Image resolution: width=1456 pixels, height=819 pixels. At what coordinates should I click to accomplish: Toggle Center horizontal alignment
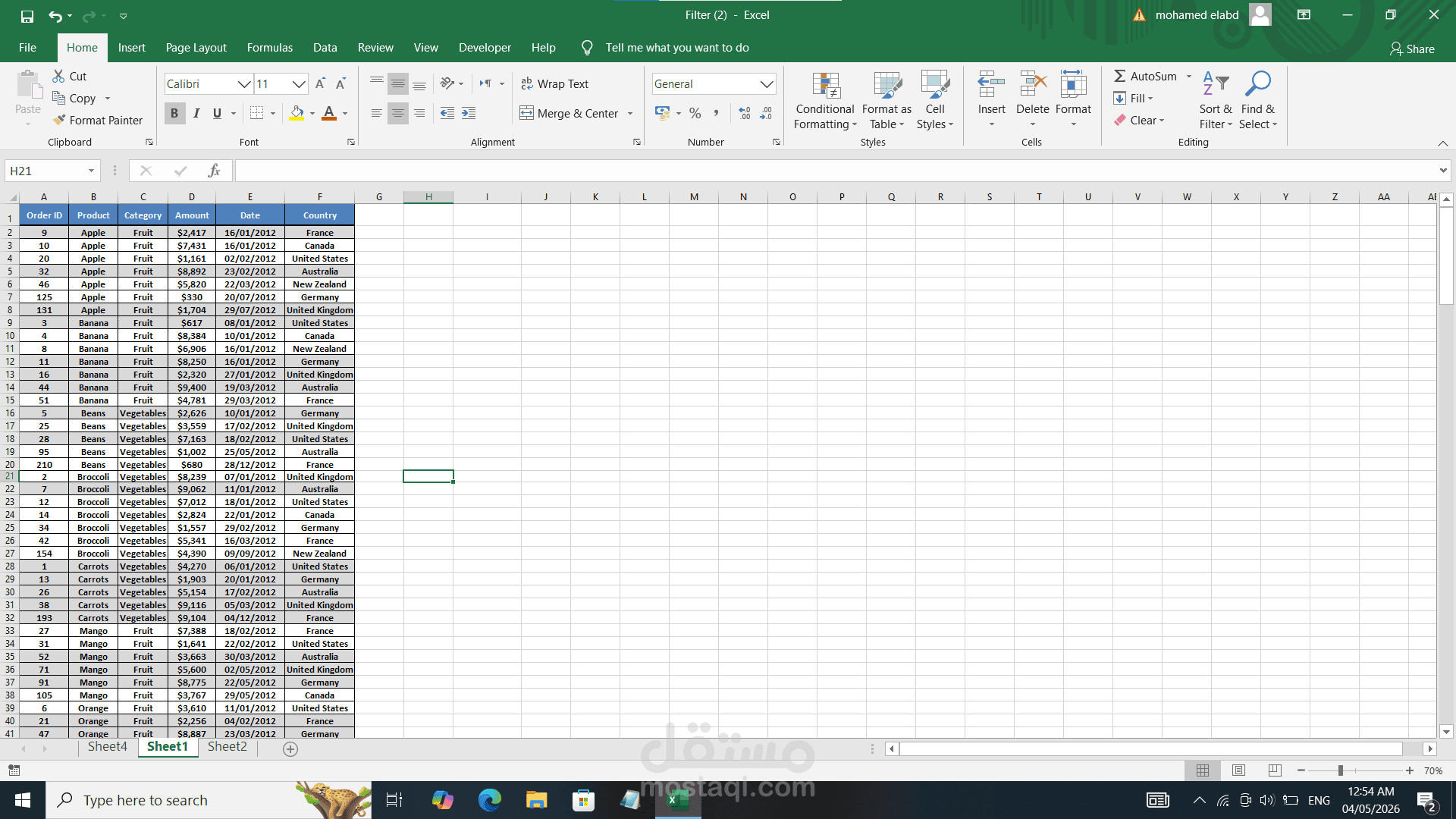coord(398,113)
